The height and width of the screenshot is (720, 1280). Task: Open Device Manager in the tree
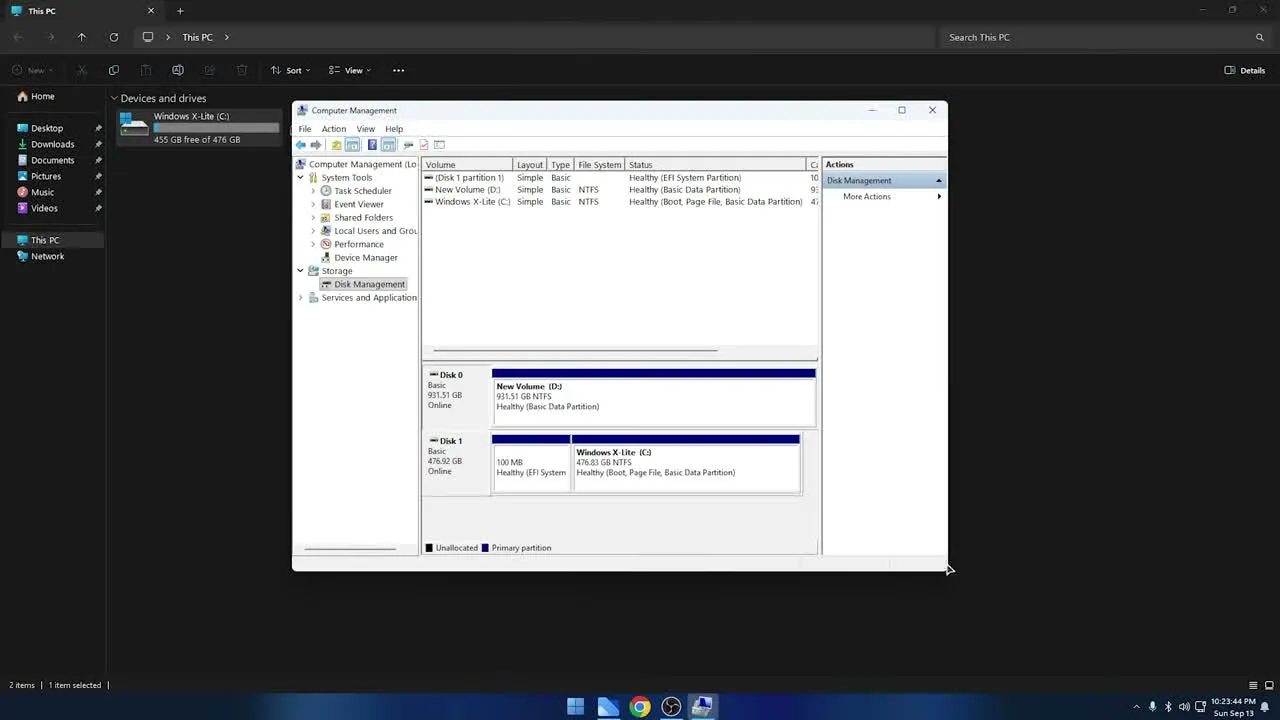pyautogui.click(x=365, y=258)
